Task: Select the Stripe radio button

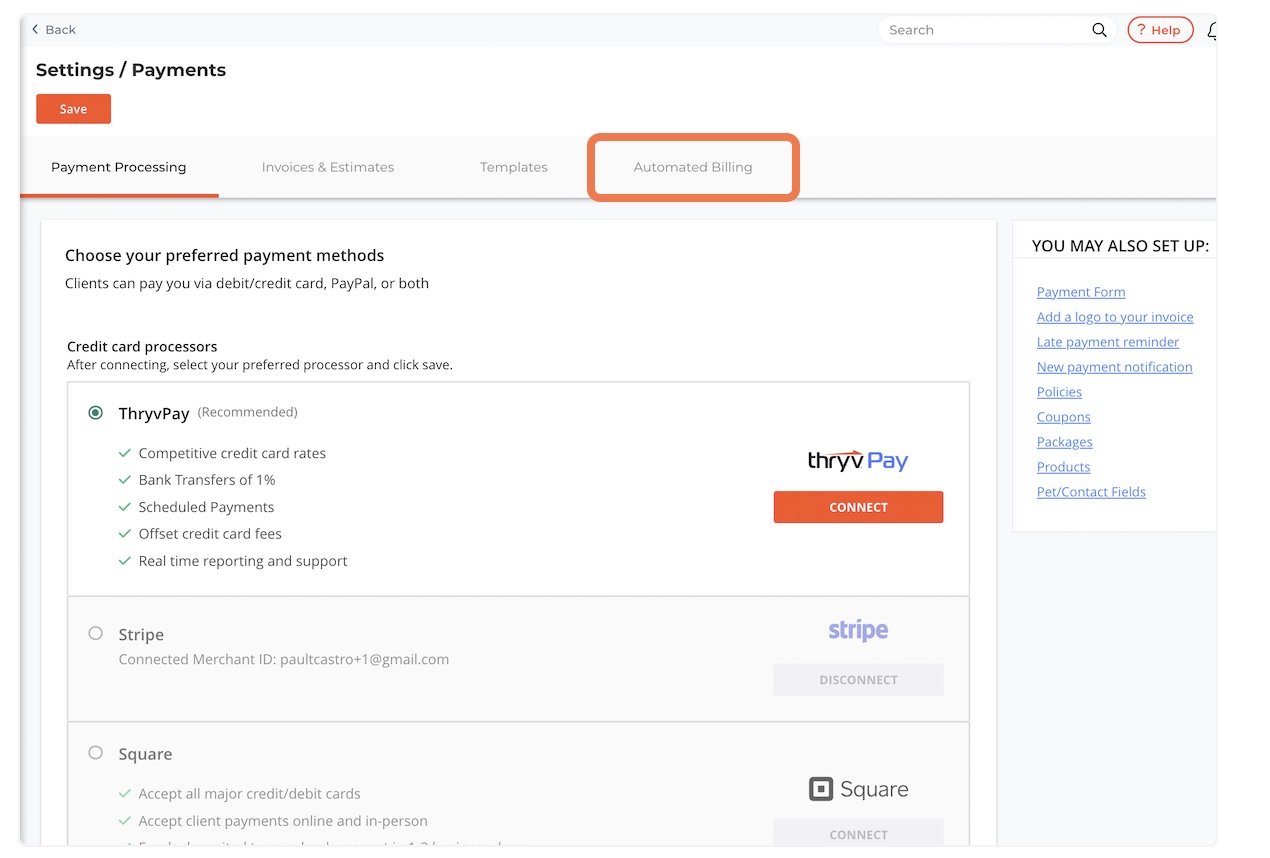Action: pyautogui.click(x=95, y=633)
